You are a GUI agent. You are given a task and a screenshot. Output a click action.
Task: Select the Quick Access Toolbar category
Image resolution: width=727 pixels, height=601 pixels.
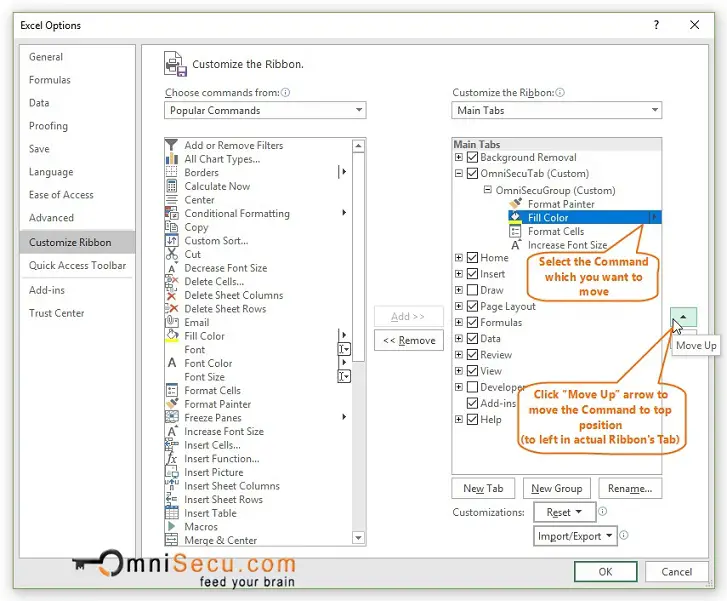(77, 265)
